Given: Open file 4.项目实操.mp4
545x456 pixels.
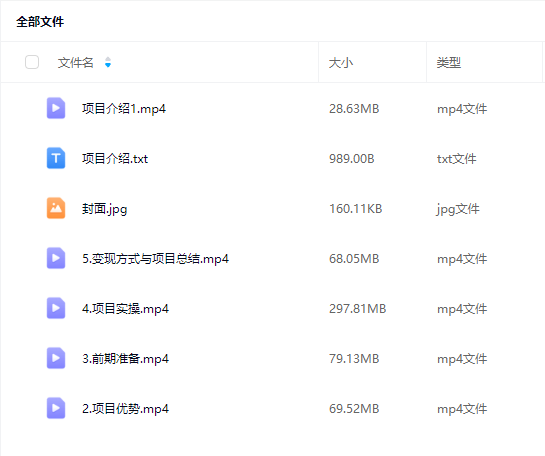Looking at the screenshot, I should pos(125,309).
